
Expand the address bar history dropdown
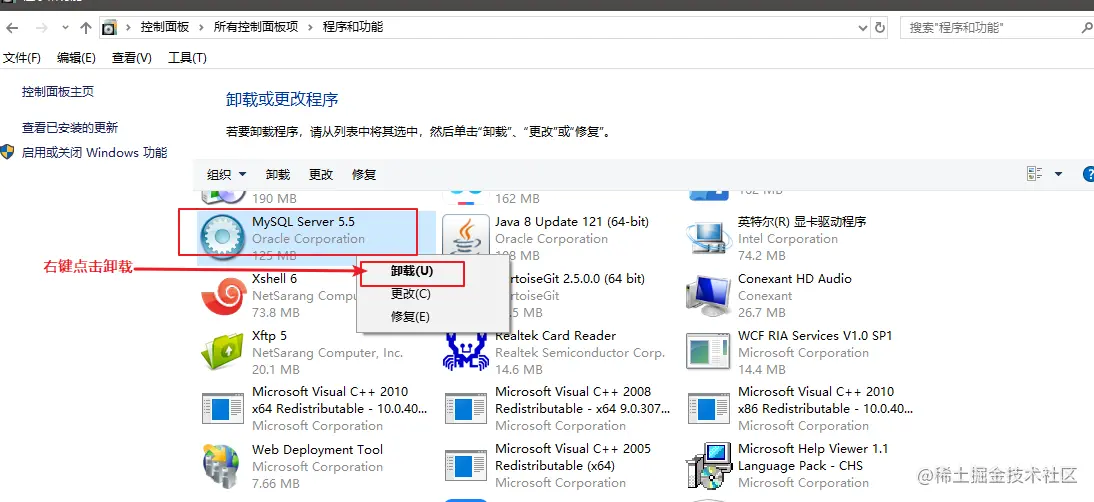pyautogui.click(x=862, y=28)
